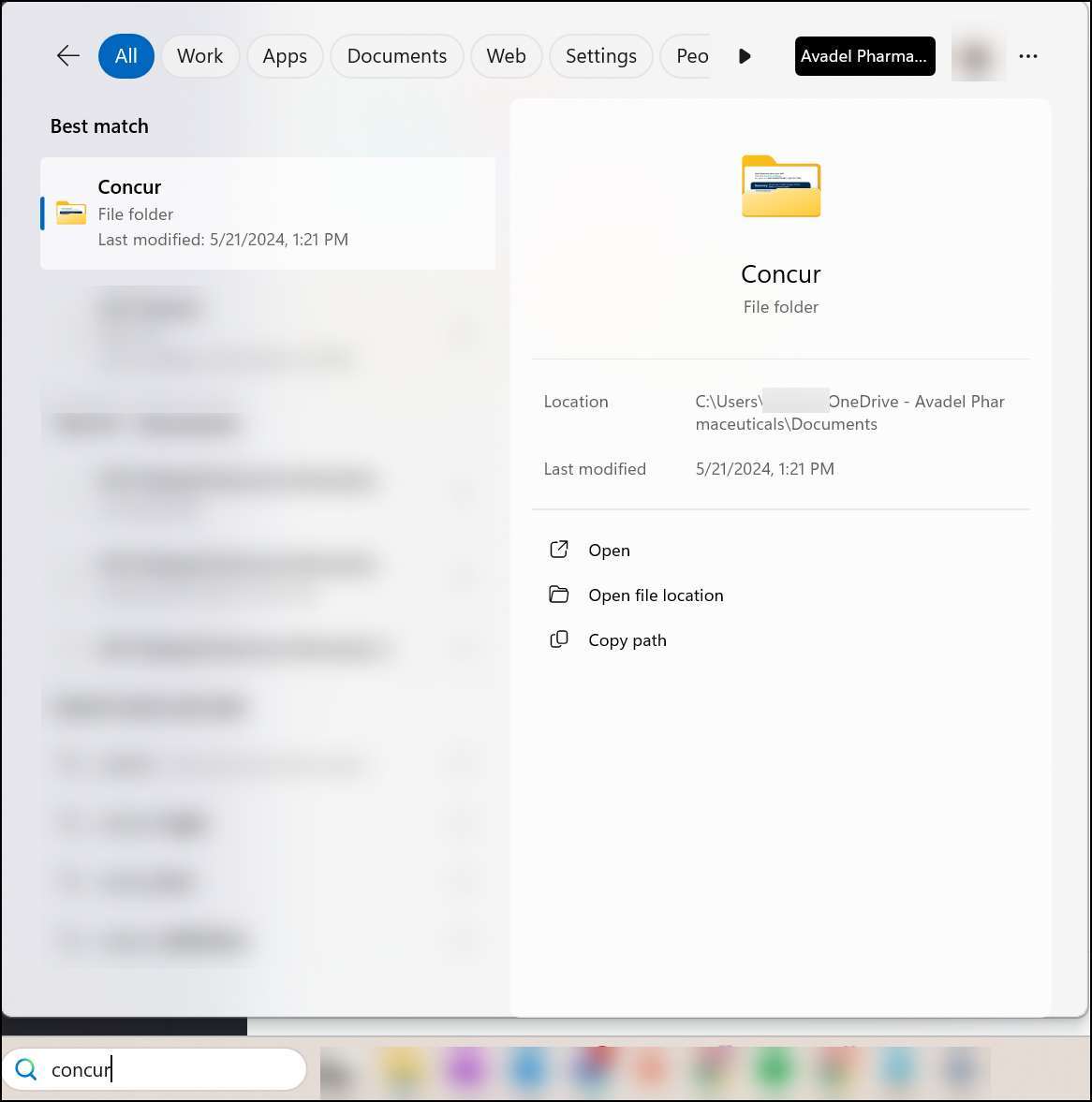Click the Last modified date in details
Image resolution: width=1092 pixels, height=1102 pixels.
pos(764,469)
